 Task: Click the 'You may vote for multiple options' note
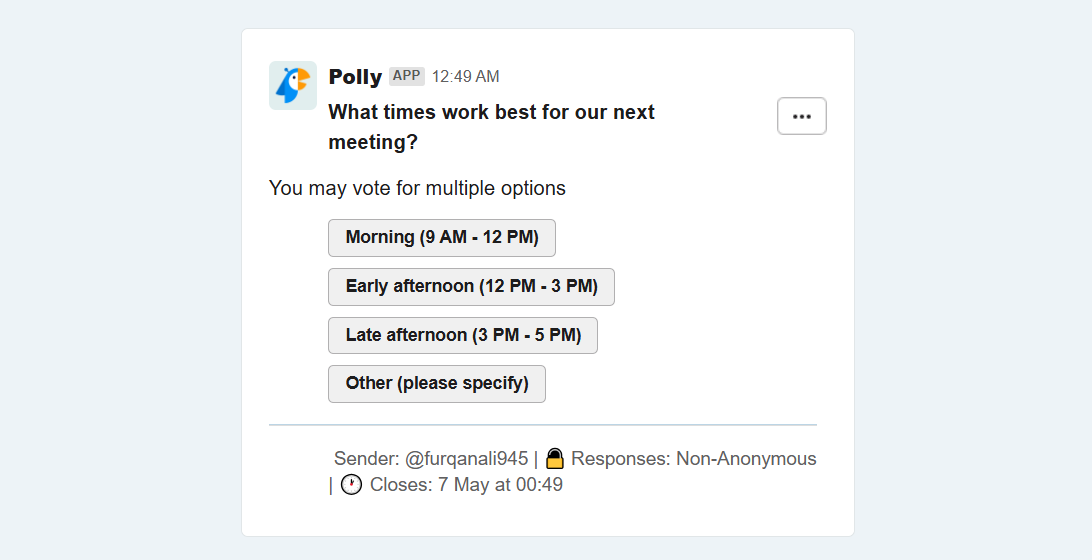pos(417,188)
